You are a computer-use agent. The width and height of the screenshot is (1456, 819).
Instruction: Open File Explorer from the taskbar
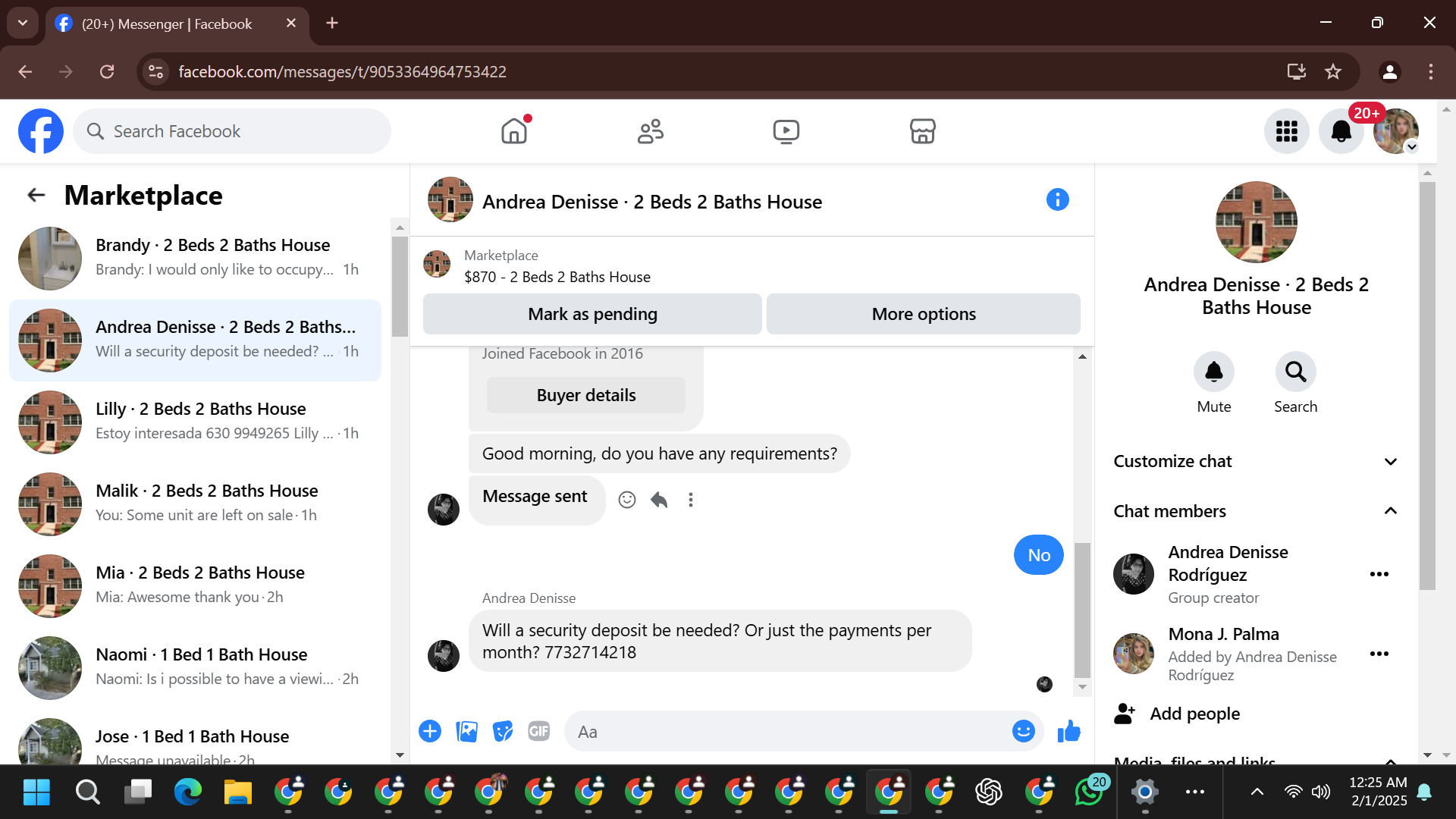[x=238, y=792]
